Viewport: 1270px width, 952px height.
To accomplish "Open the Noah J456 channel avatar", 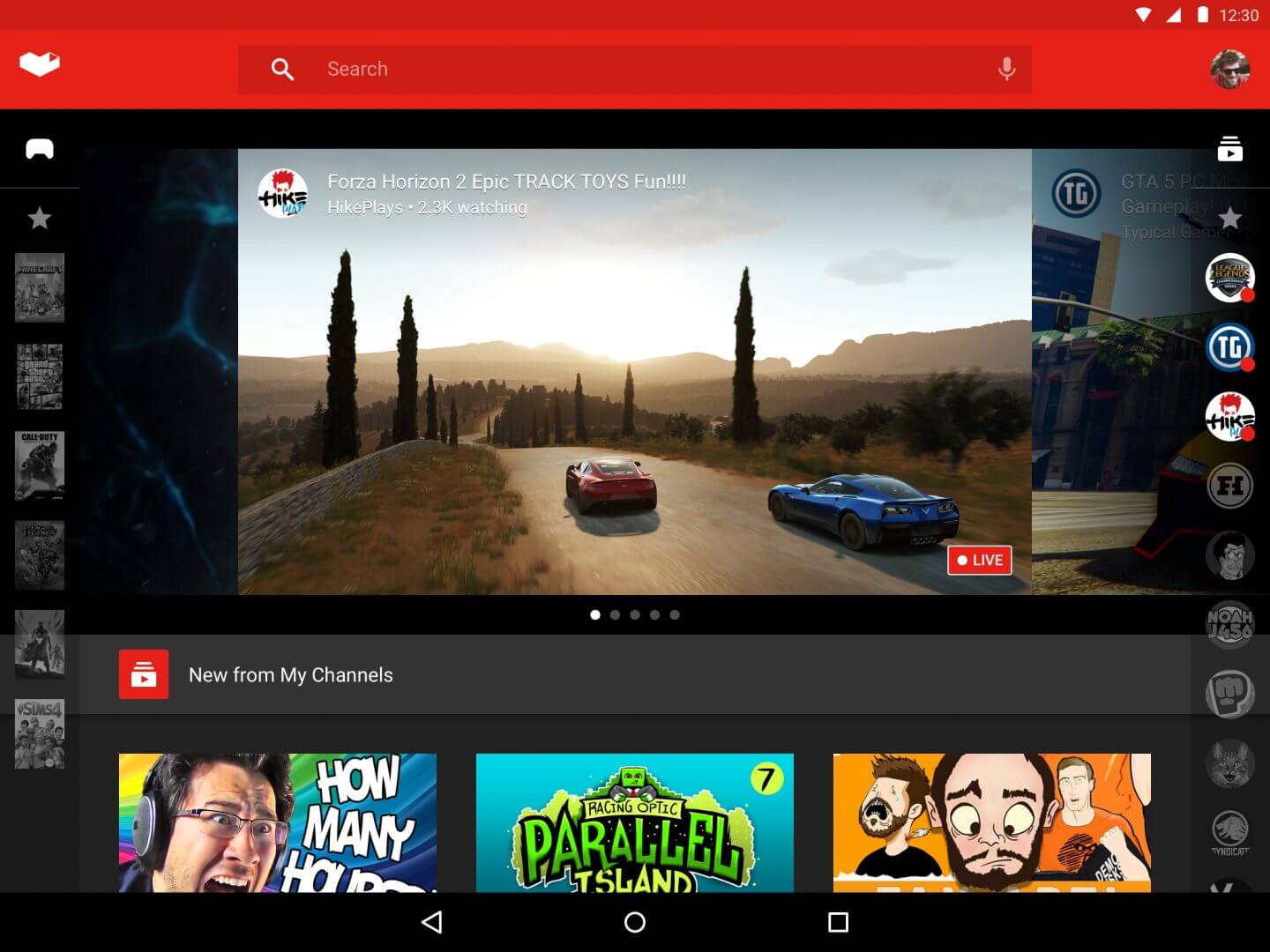I will (x=1230, y=624).
